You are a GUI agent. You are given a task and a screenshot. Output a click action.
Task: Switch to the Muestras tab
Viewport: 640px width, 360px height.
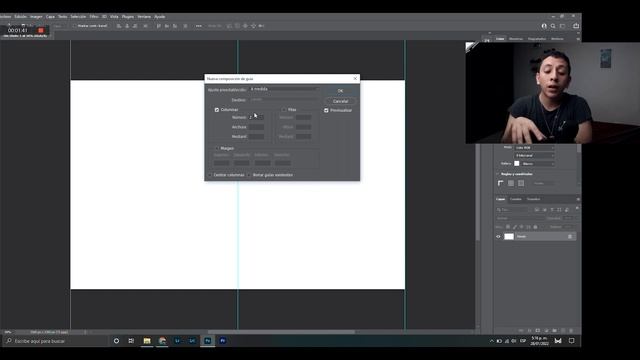point(516,39)
